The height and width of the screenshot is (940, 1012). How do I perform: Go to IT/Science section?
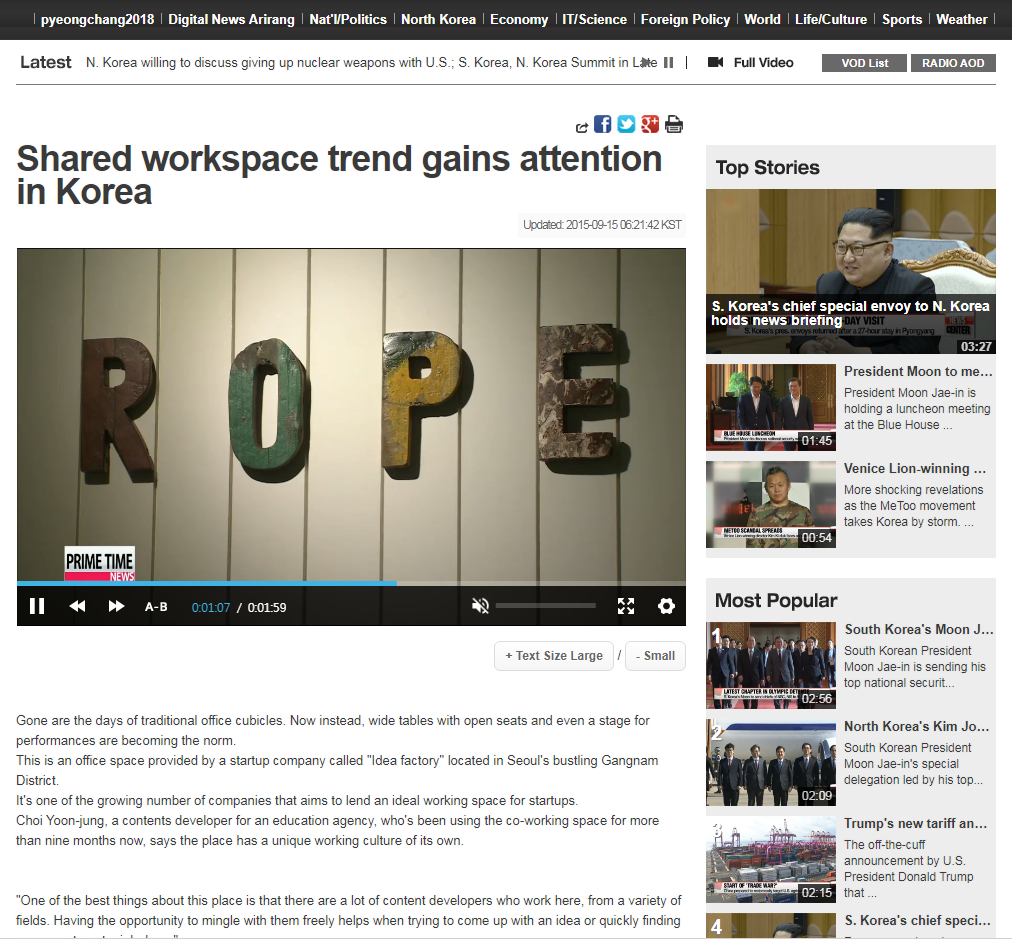(x=594, y=19)
